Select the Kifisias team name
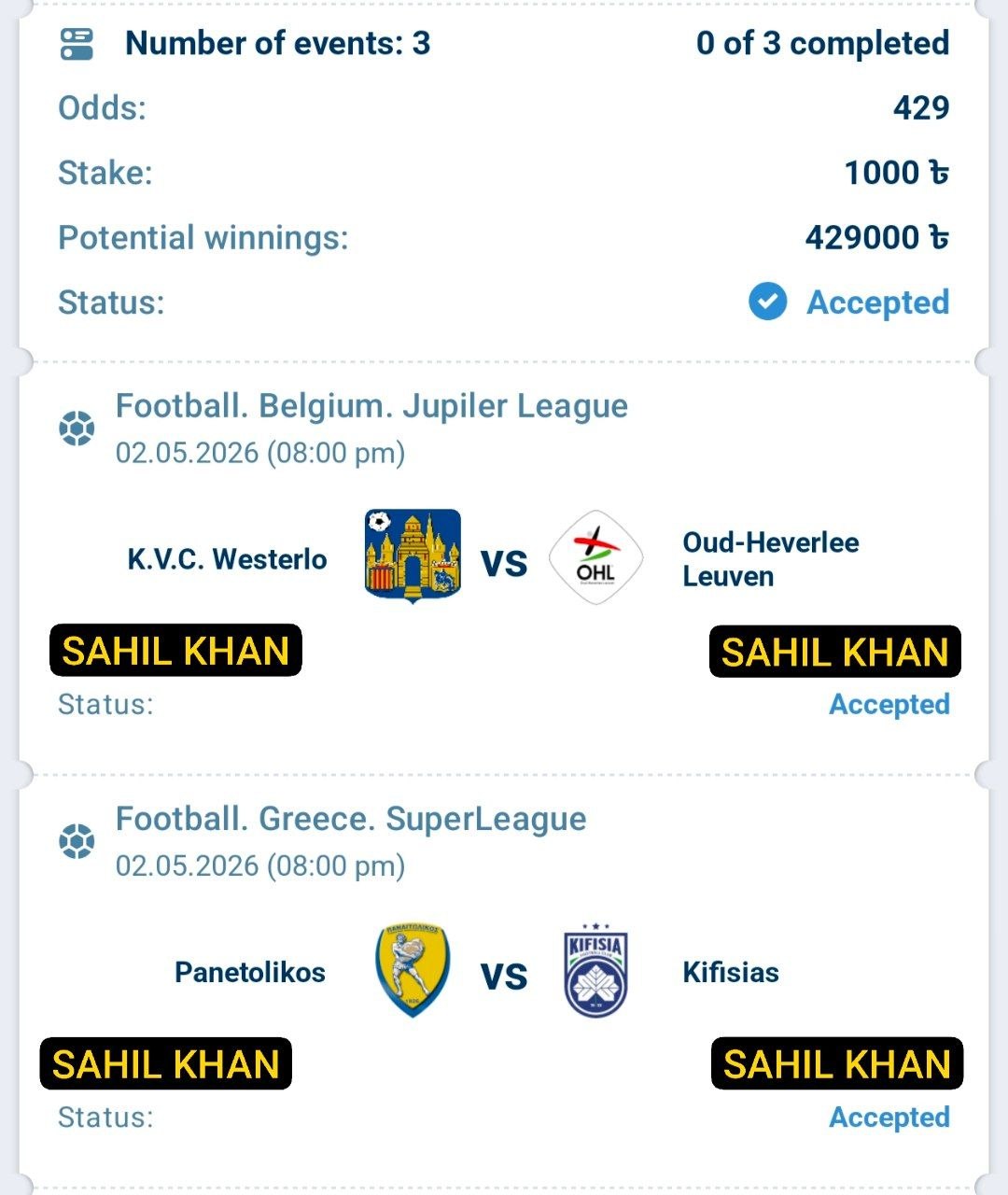The image size is (1008, 1195). [x=731, y=972]
